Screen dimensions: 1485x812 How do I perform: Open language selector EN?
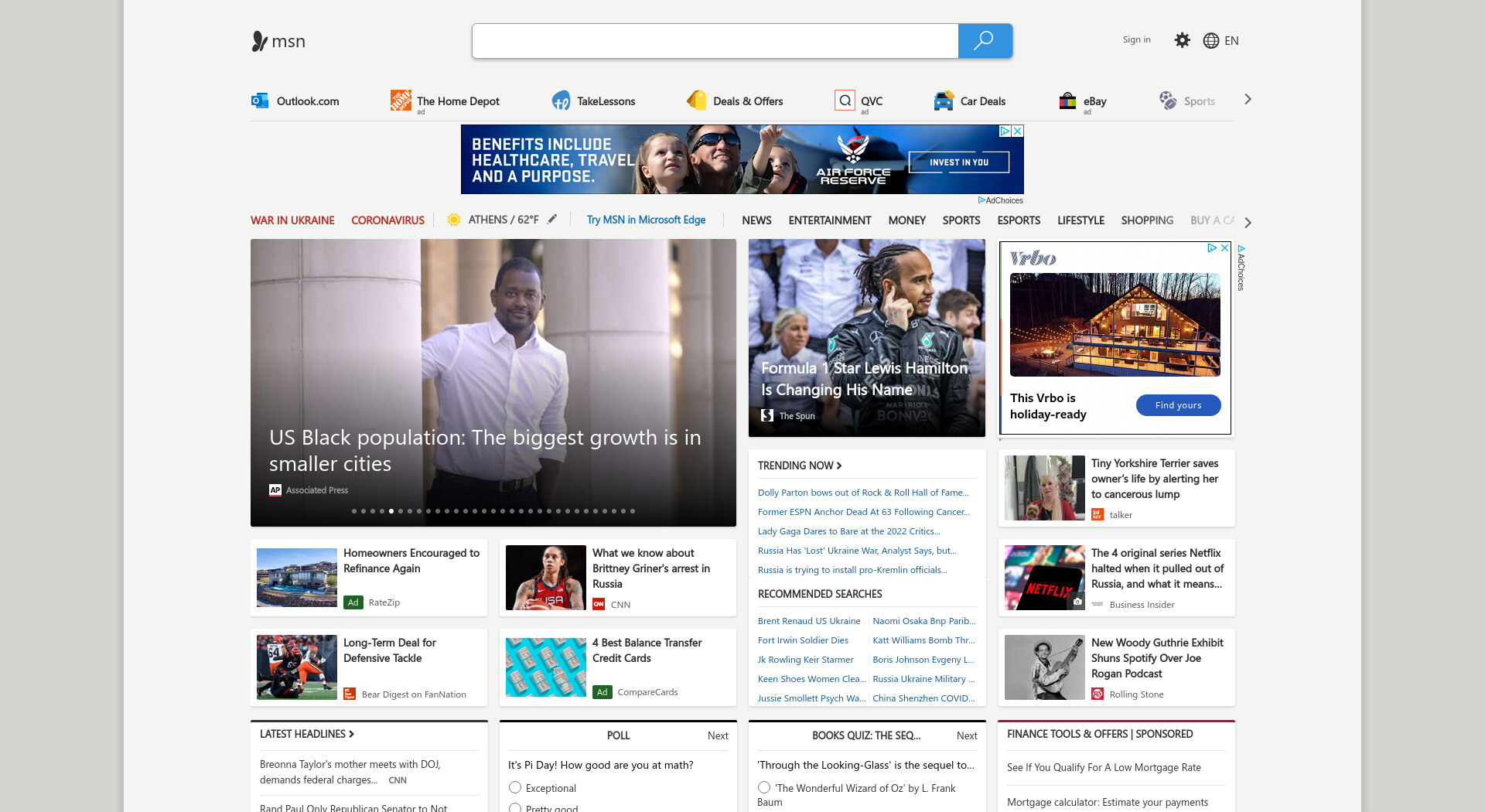[1231, 41]
